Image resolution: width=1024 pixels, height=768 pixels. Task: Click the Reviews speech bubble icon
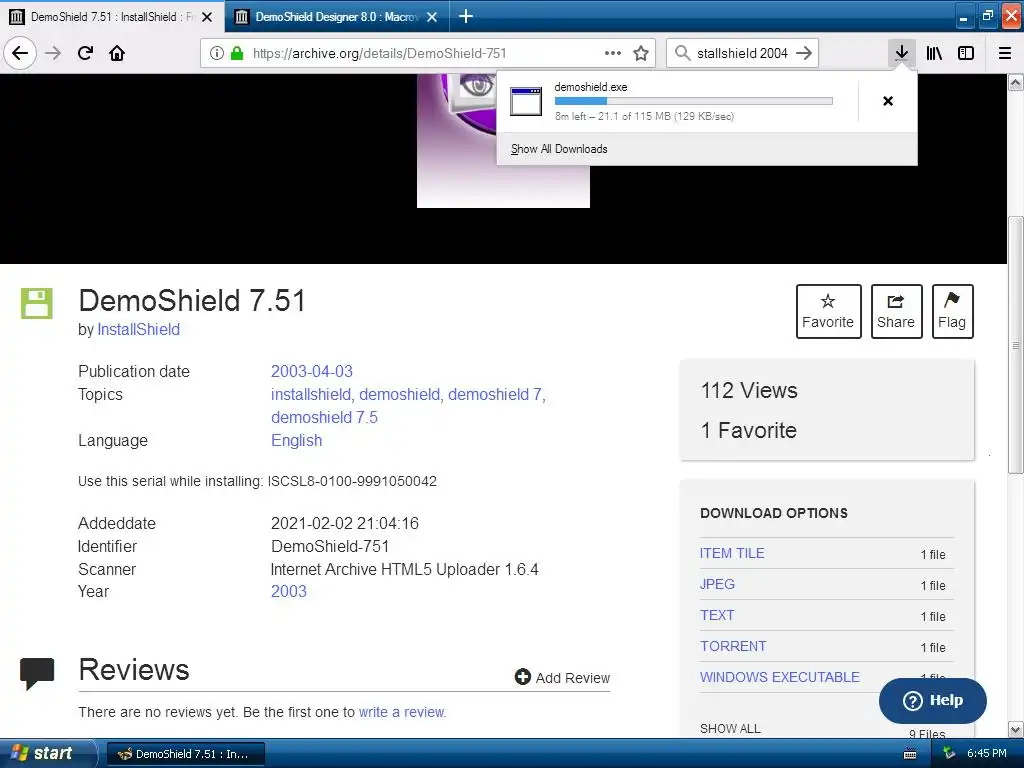pos(37,673)
